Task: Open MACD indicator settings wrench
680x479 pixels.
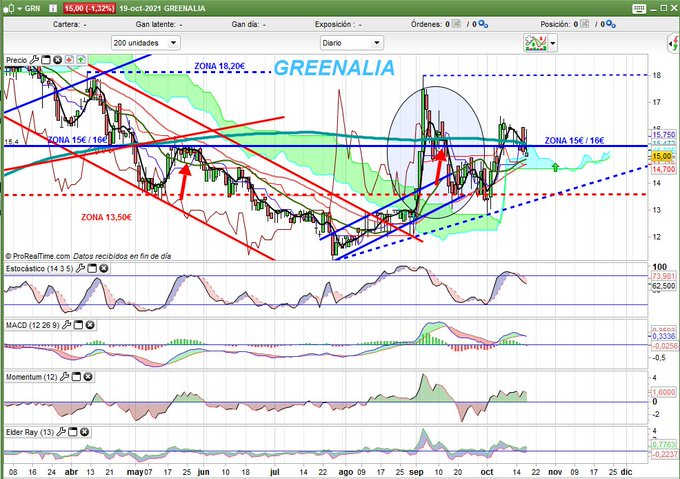Action: (66, 325)
